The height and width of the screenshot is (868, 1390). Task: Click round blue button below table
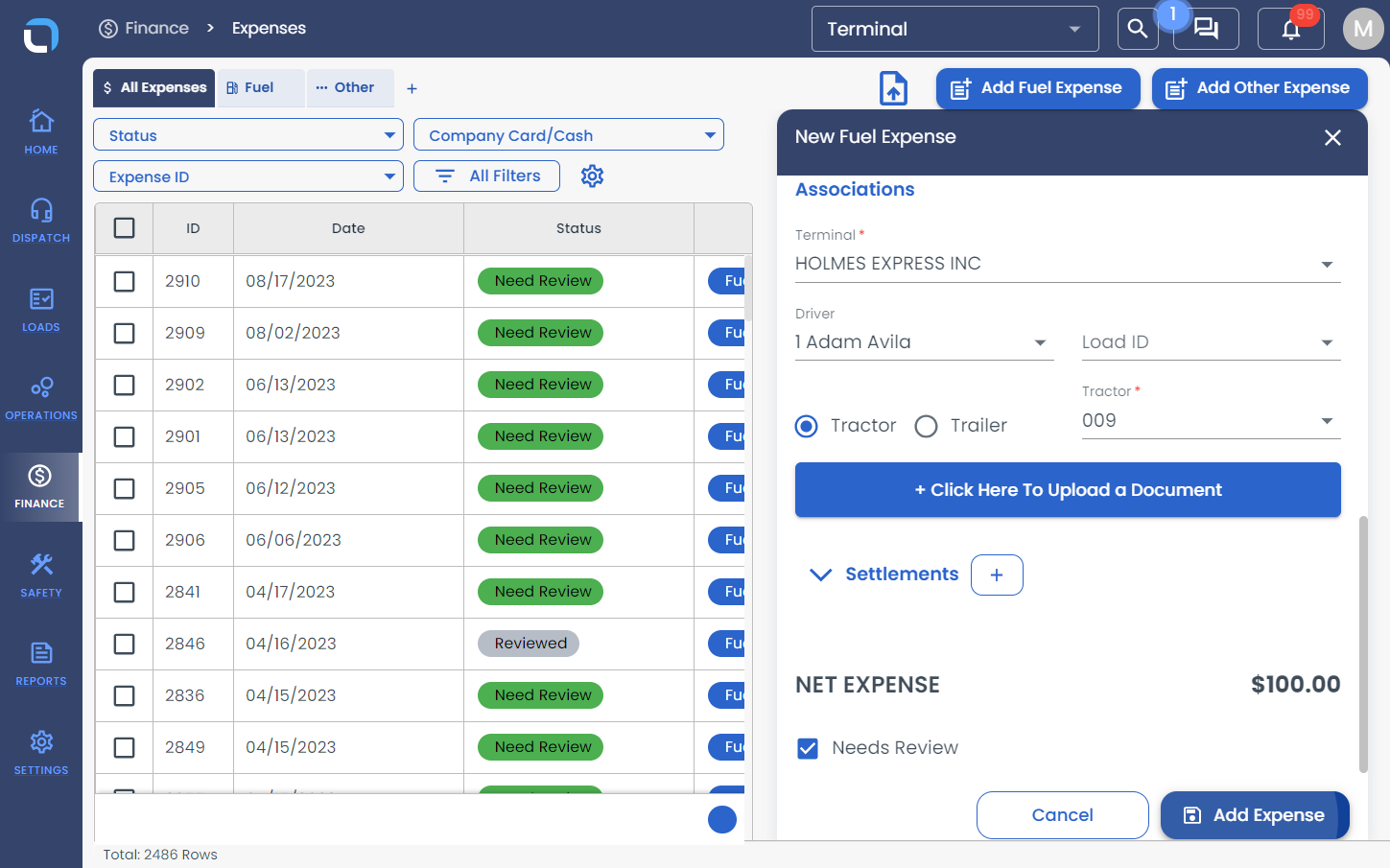click(x=722, y=819)
